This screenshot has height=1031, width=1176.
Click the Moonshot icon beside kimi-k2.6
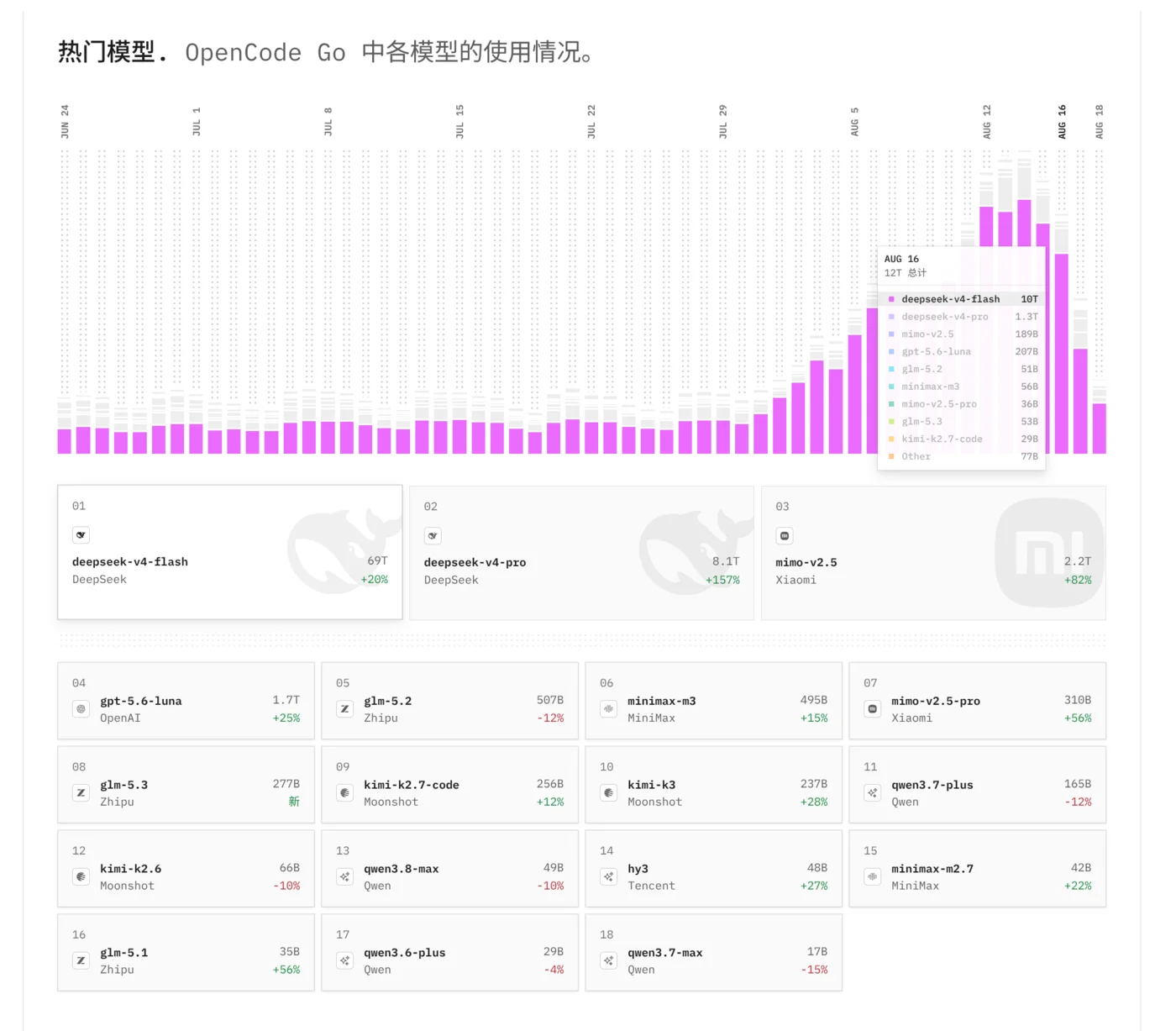point(81,877)
